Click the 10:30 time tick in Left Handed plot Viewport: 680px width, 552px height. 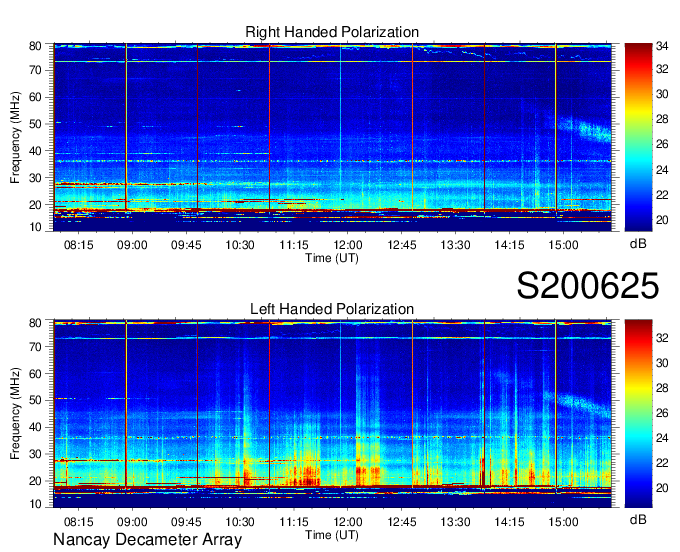[x=240, y=522]
